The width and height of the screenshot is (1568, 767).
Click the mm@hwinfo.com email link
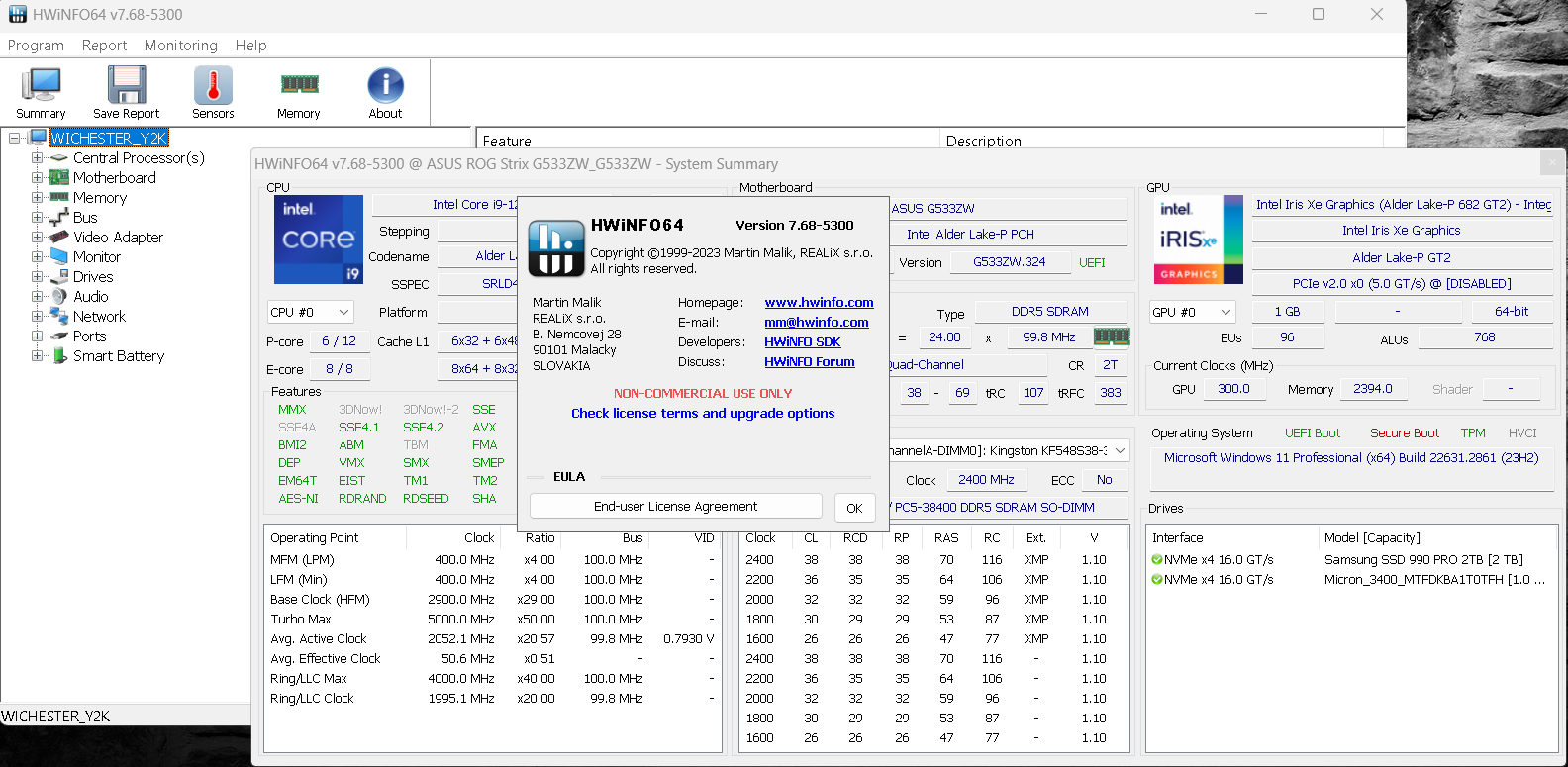[817, 322]
